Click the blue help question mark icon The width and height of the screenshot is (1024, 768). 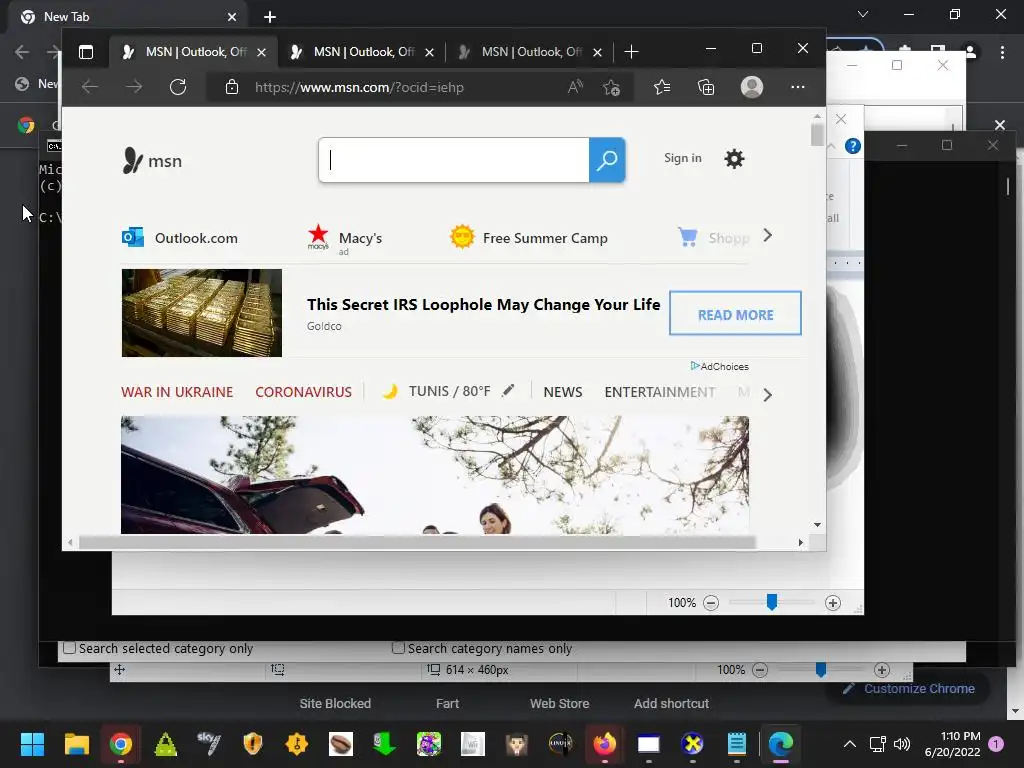[852, 146]
